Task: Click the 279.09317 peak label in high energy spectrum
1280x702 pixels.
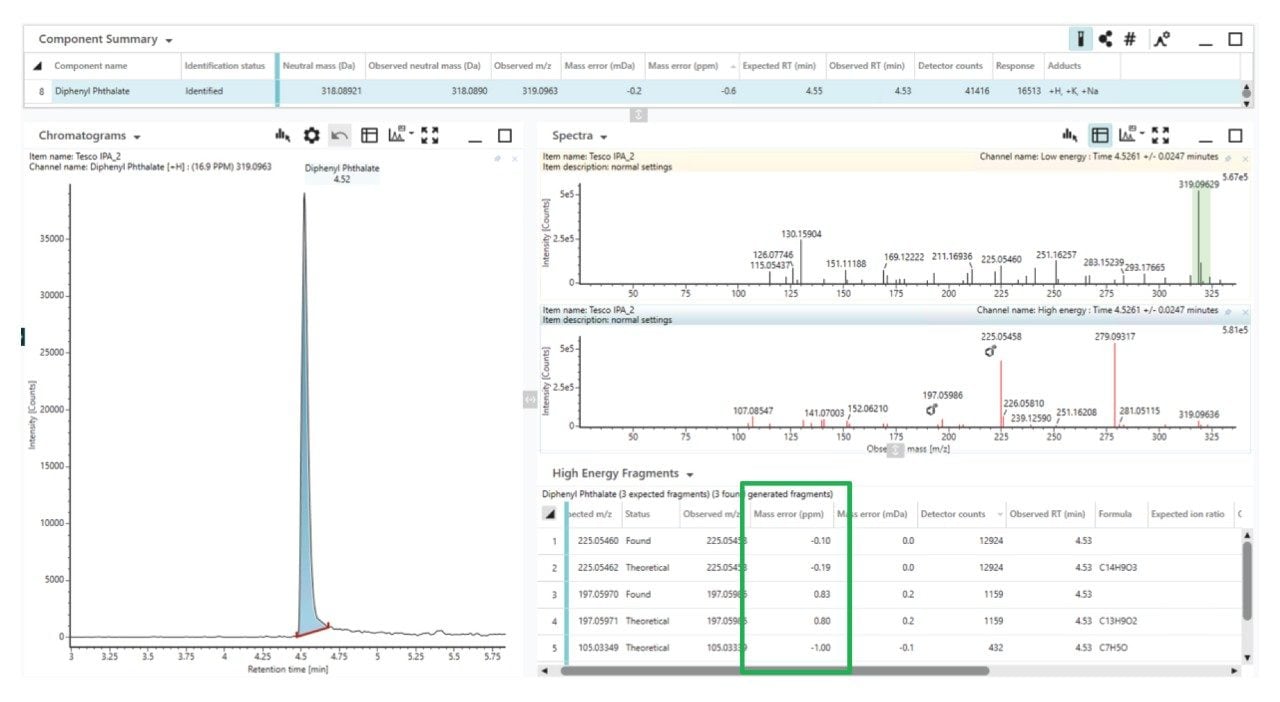Action: [1114, 337]
